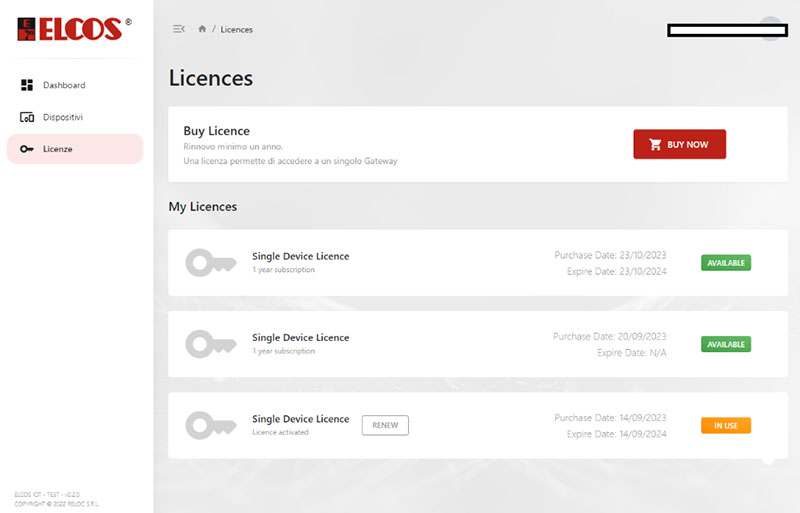The height and width of the screenshot is (513, 800).
Task: Click RENEW on the activated licence
Action: click(x=385, y=425)
